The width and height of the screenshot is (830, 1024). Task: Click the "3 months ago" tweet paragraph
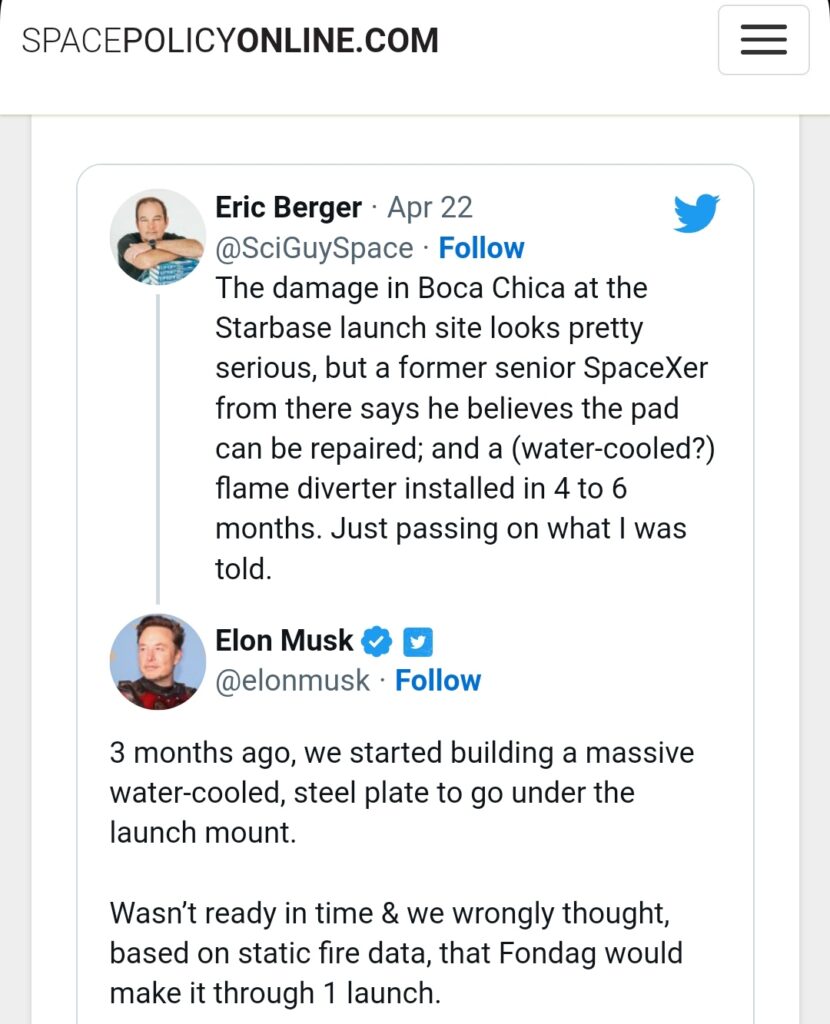point(400,792)
